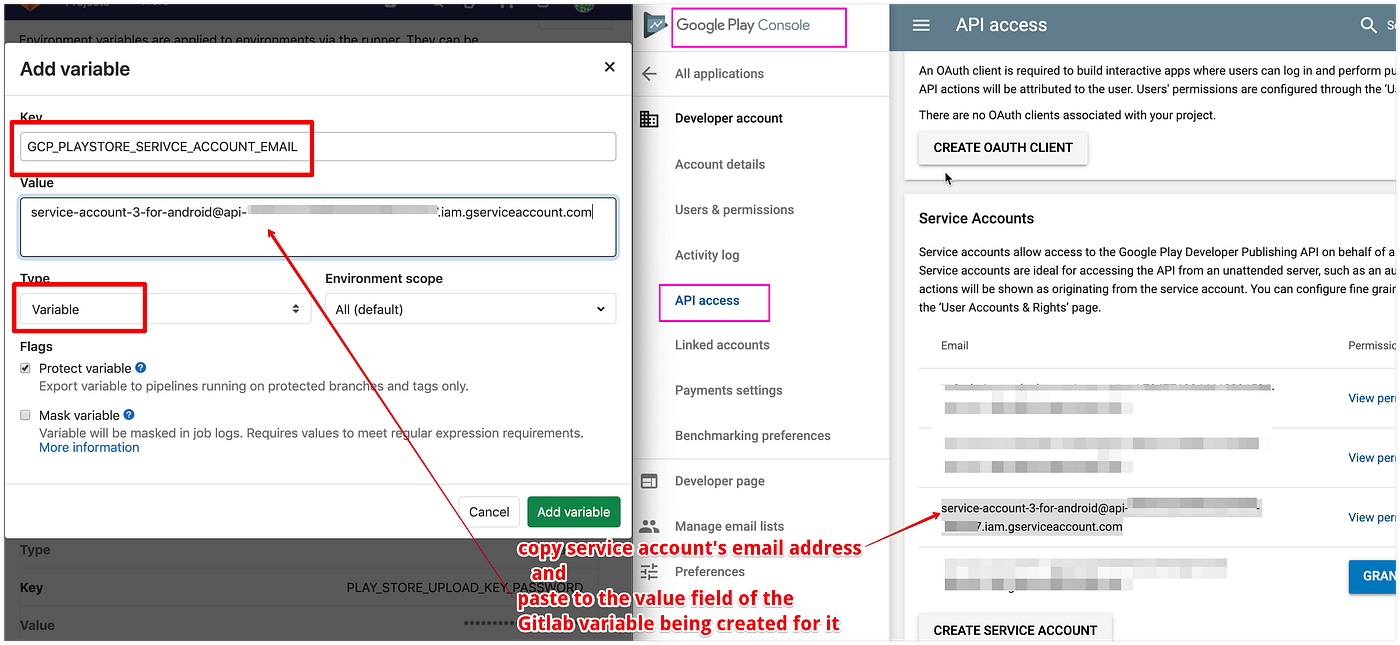Click inside the Value input field
Image resolution: width=1400 pixels, height=645 pixels.
point(318,228)
